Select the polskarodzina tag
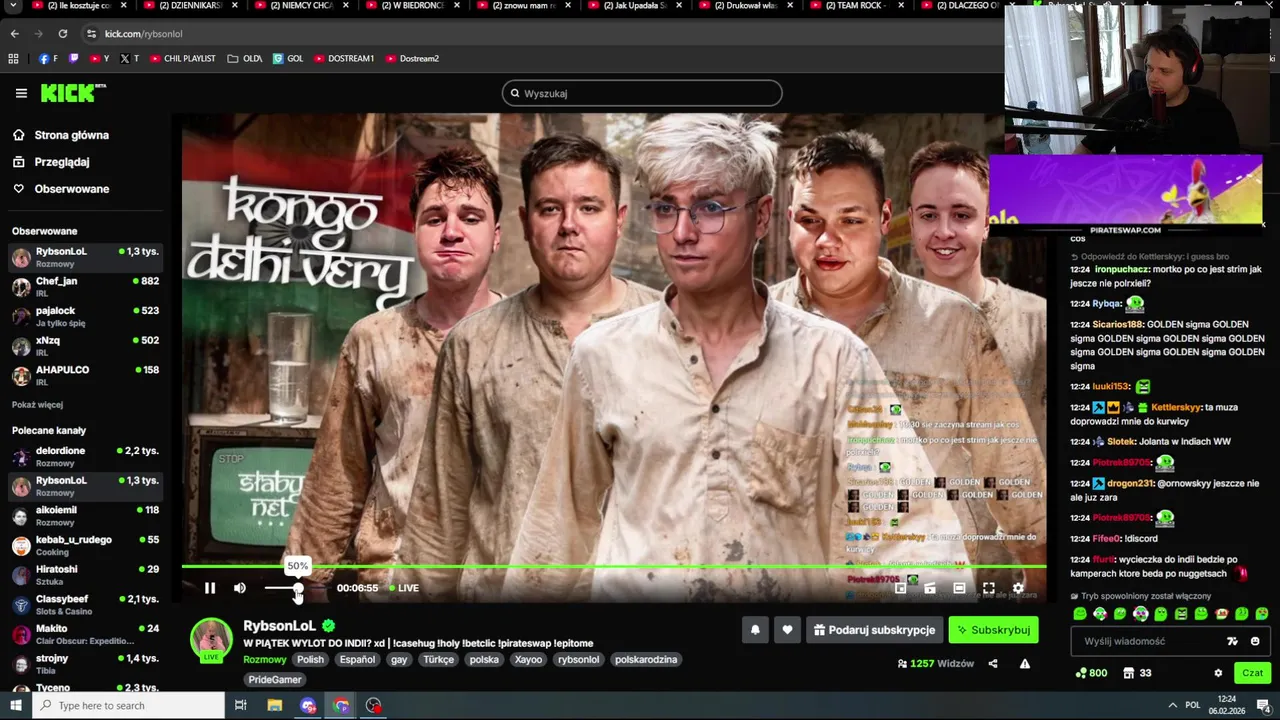Viewport: 1280px width, 720px height. click(x=646, y=660)
